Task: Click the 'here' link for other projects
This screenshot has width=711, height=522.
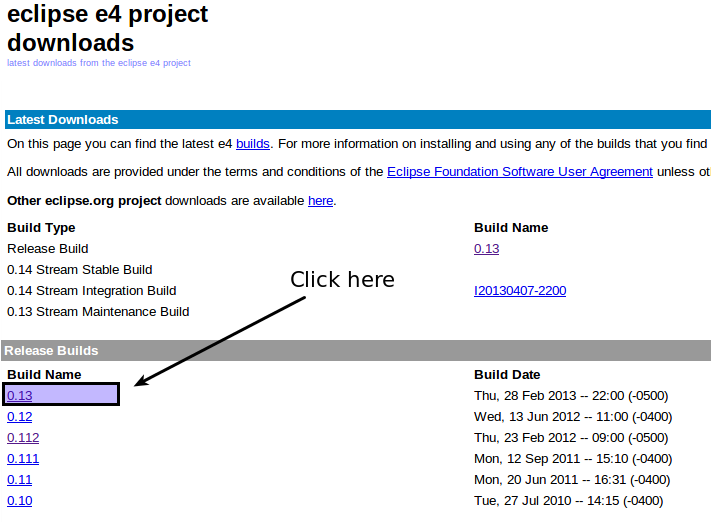Action: pyautogui.click(x=320, y=201)
